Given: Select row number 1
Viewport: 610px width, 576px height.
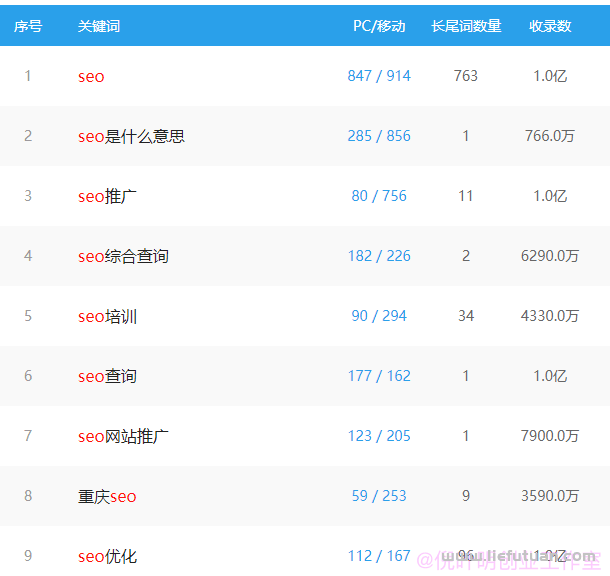Looking at the screenshot, I should (x=28, y=76).
